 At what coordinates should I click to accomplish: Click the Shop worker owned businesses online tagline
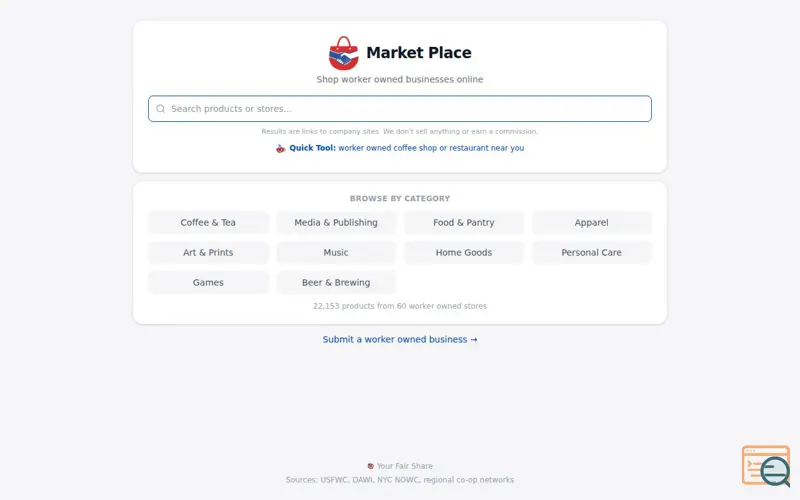pos(400,80)
